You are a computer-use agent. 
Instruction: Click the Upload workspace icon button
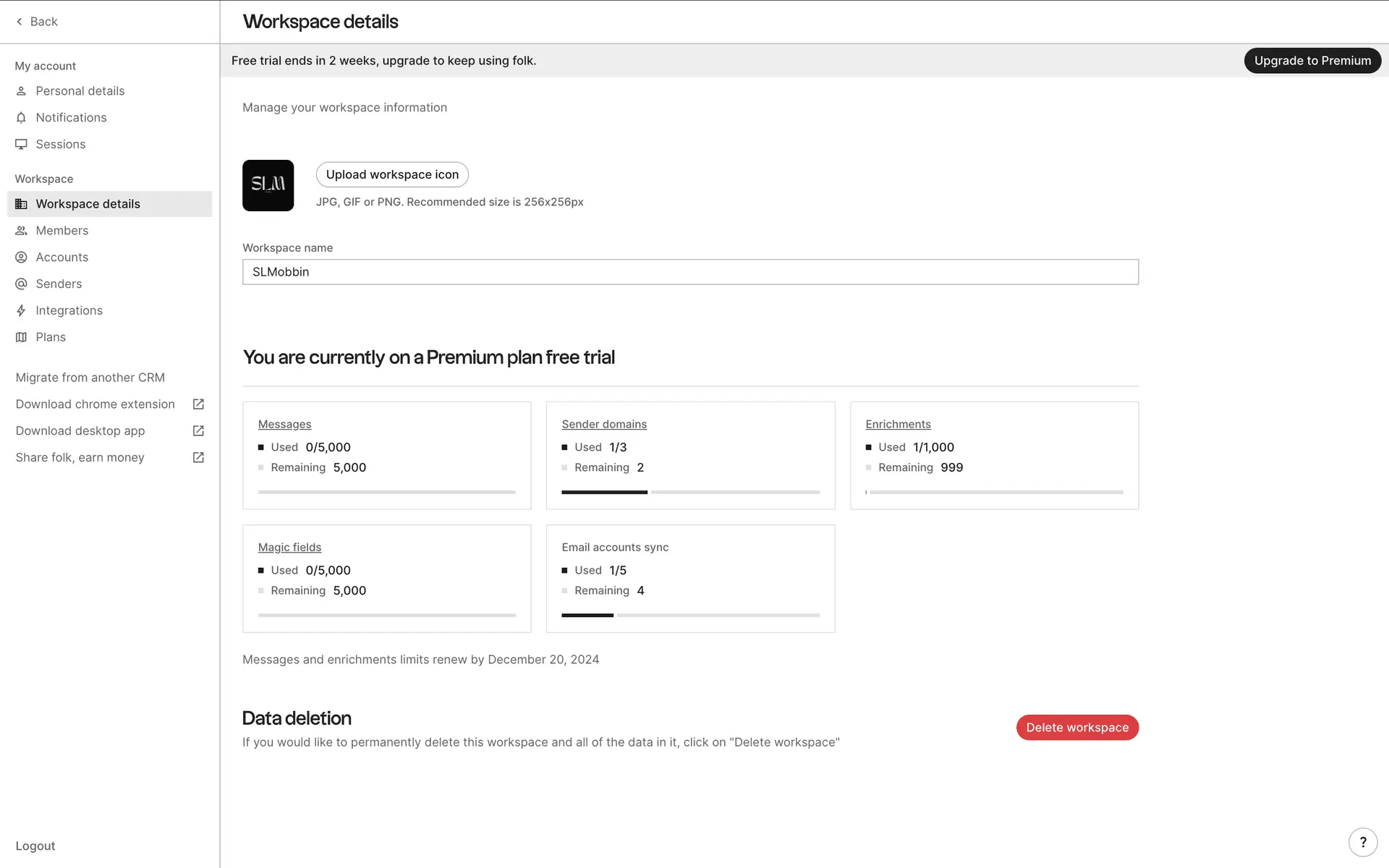pyautogui.click(x=392, y=174)
